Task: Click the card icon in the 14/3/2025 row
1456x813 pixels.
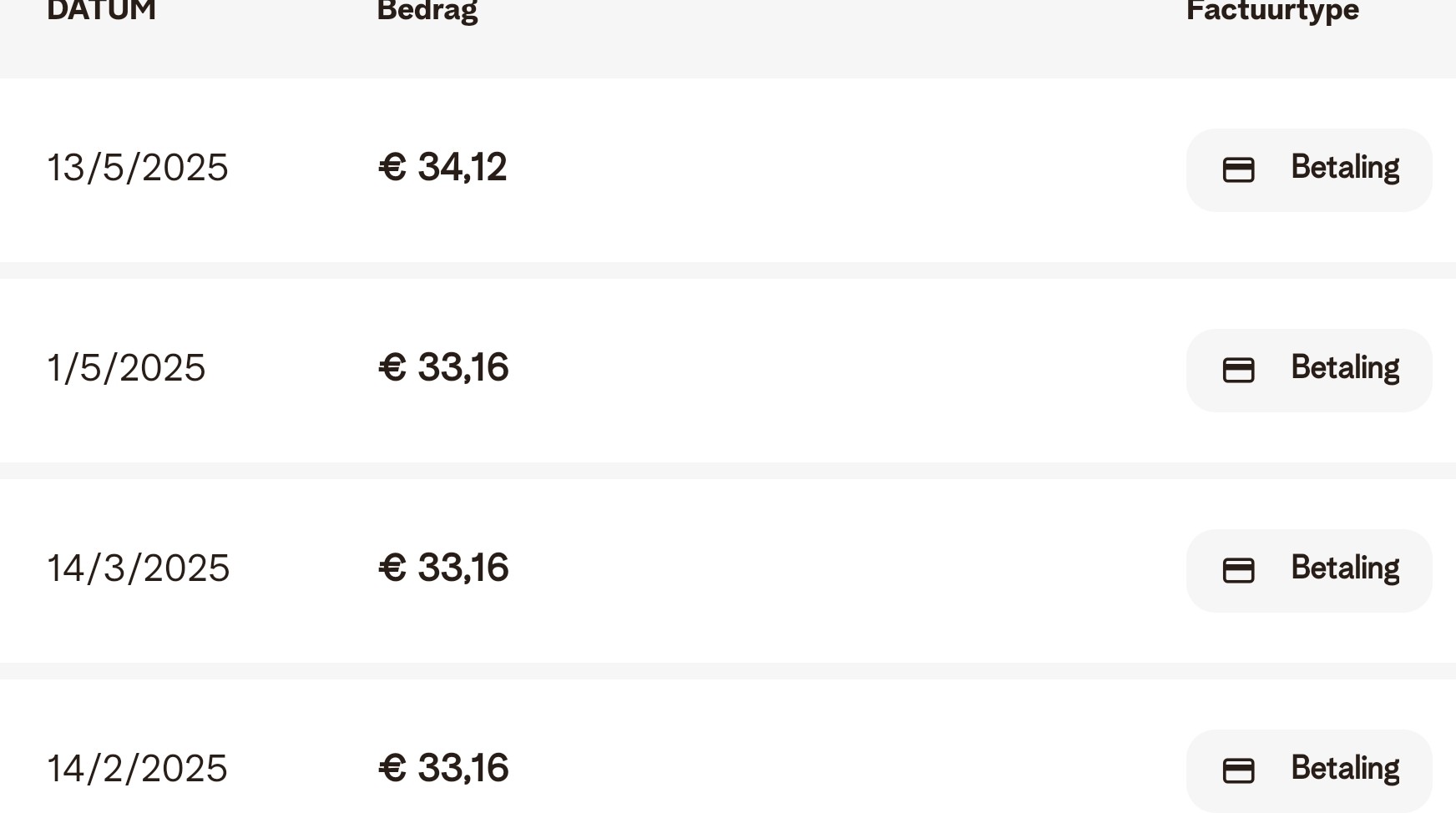Action: (1238, 570)
